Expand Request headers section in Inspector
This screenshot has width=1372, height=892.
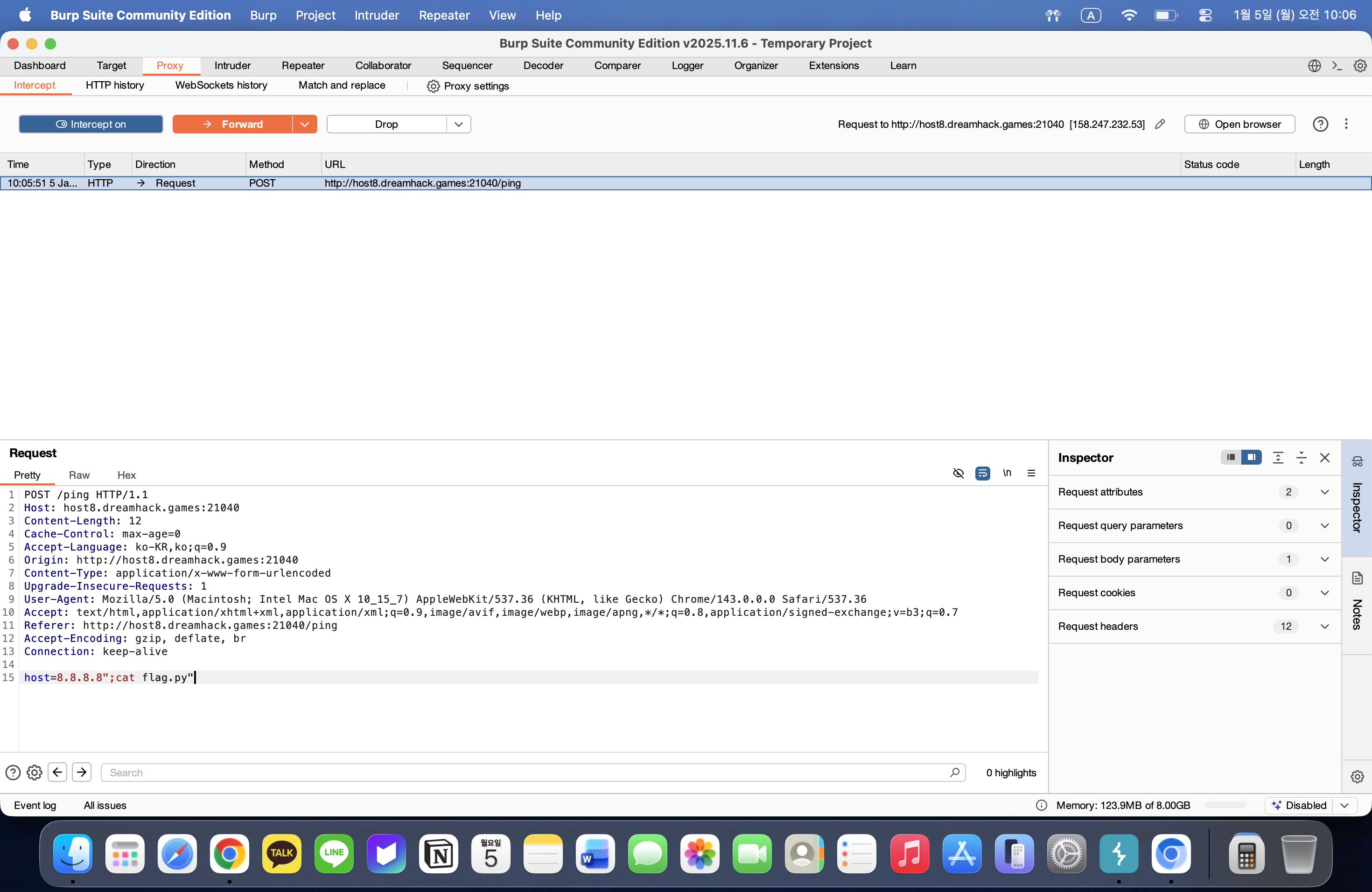coord(1324,627)
